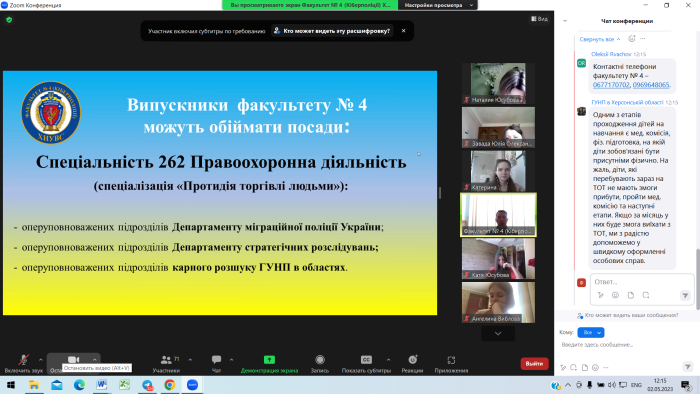Click into the Ответ reply field
This screenshot has width=700, height=394.
(642, 282)
